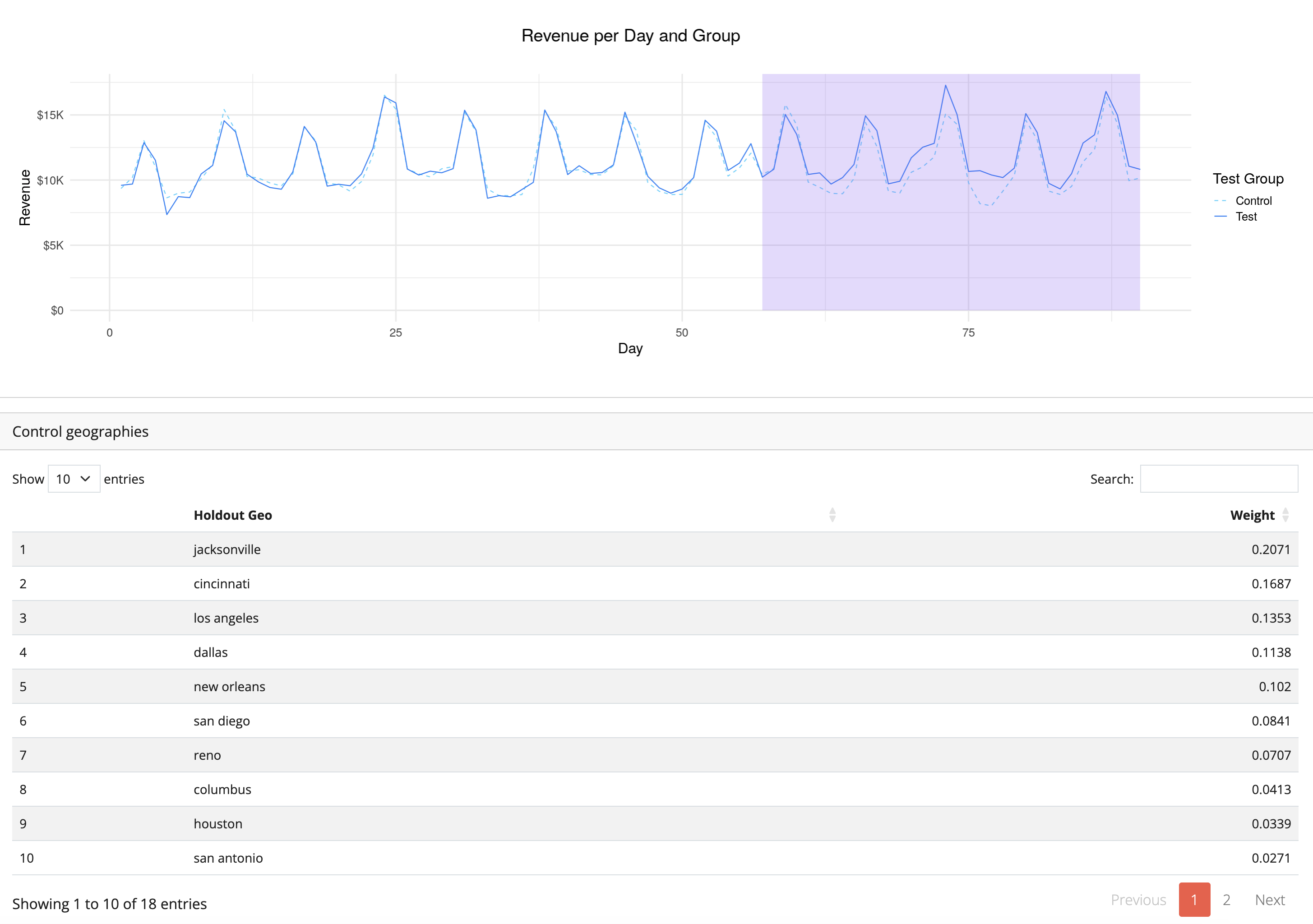Click the Weight column header text
Viewport: 1313px width, 924px height.
click(1253, 515)
